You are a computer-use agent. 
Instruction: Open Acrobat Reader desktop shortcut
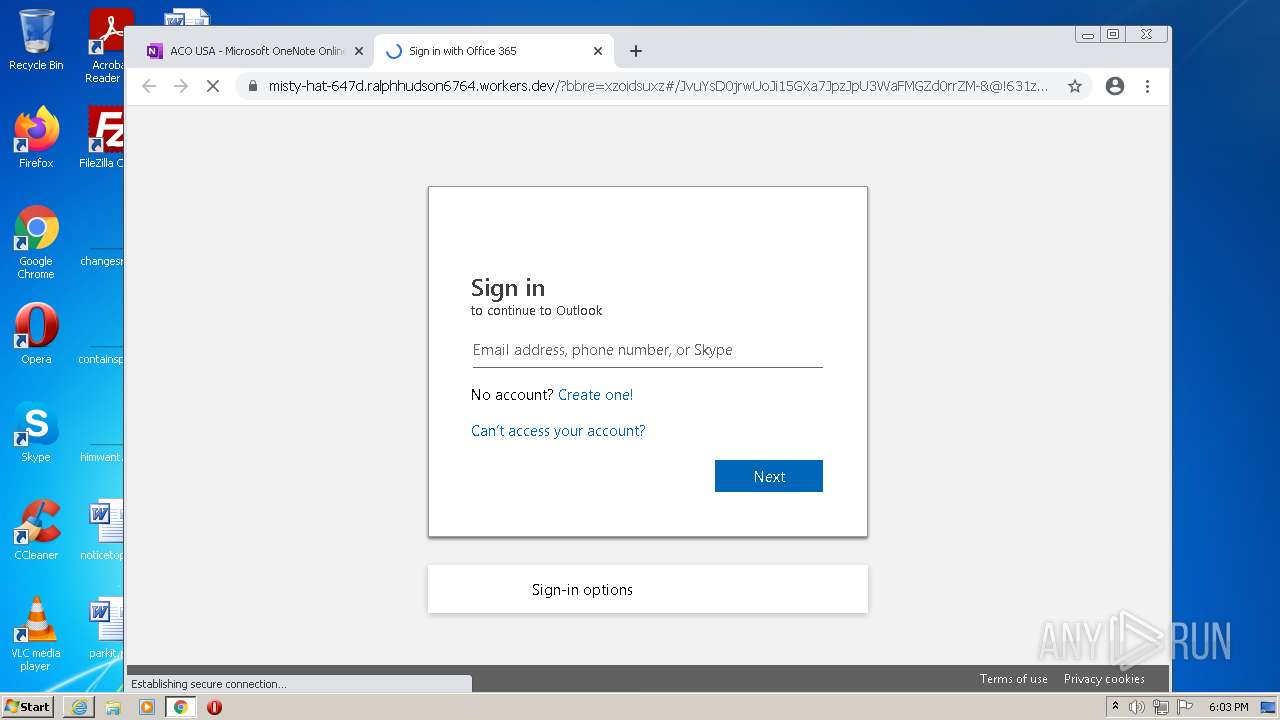106,46
